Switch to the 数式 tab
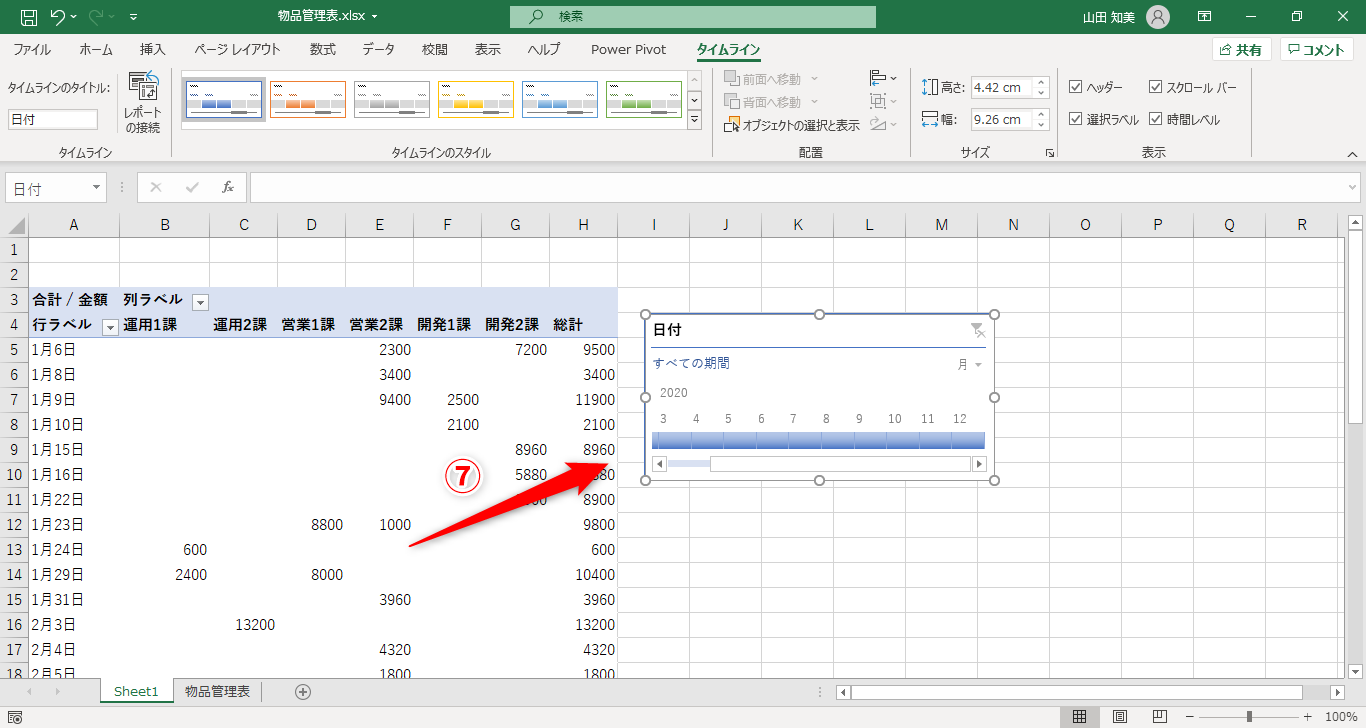The image size is (1366, 728). click(322, 49)
